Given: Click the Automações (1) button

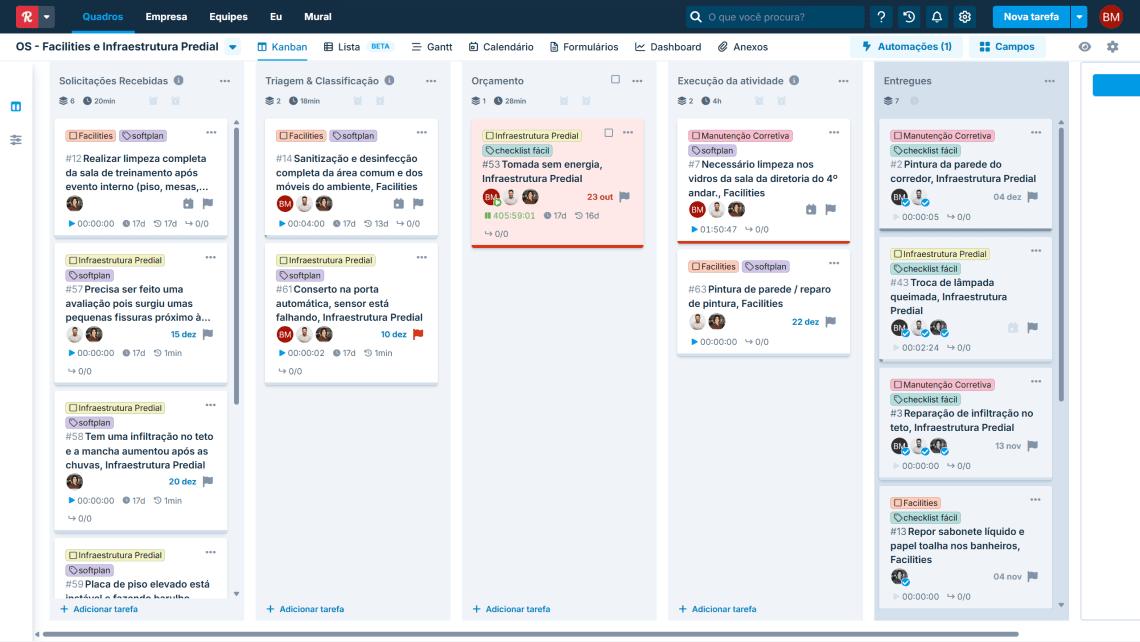Looking at the screenshot, I should click(x=906, y=47).
